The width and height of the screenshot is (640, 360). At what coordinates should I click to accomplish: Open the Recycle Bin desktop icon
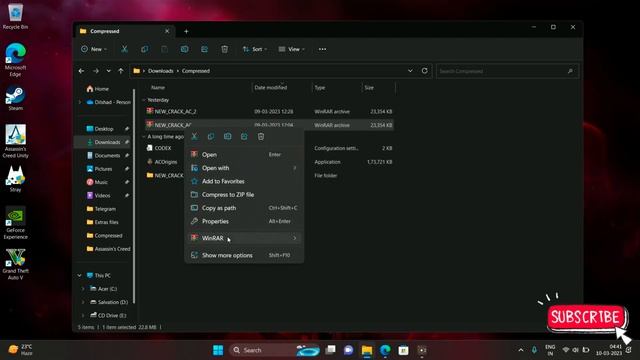point(15,16)
